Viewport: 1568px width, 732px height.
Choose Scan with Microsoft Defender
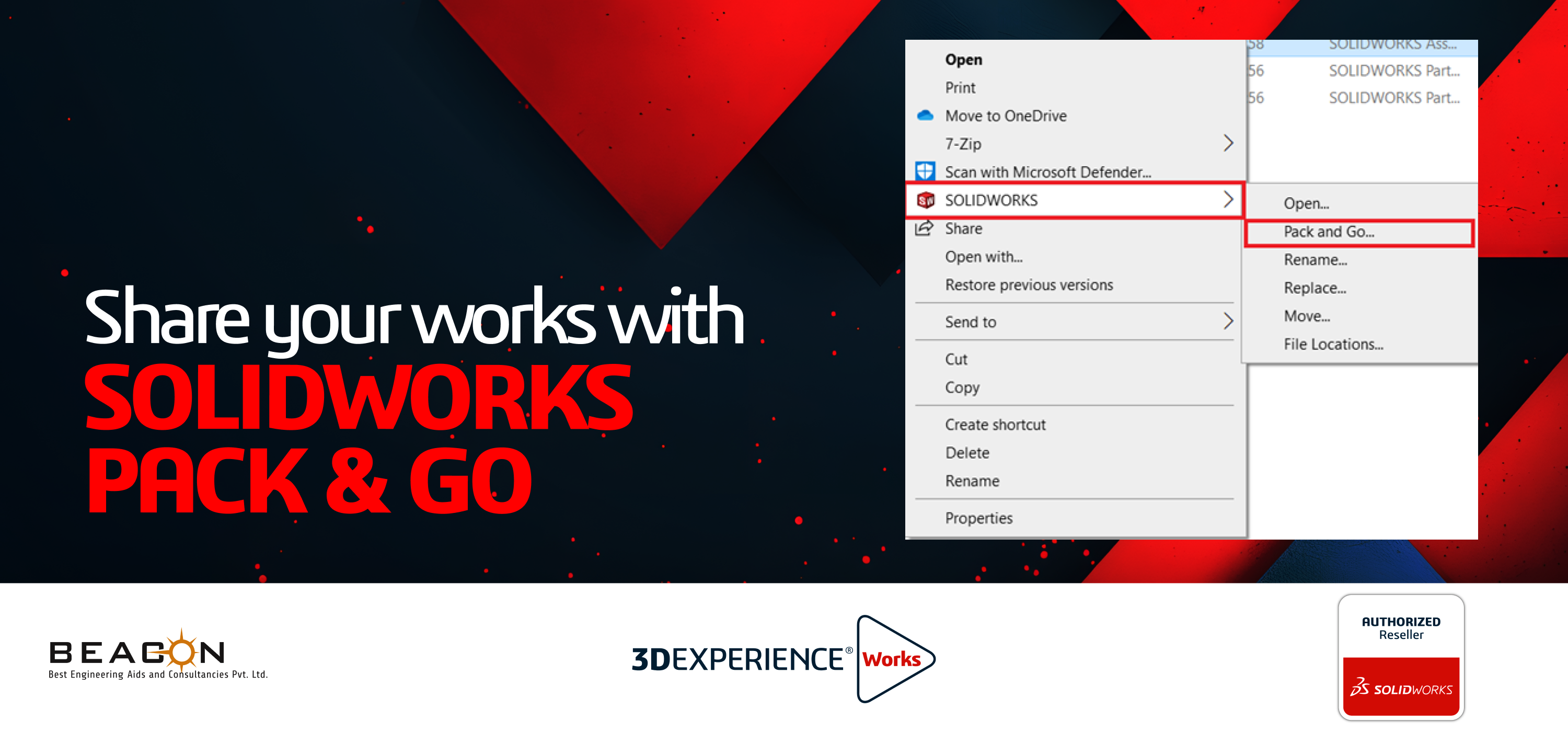(x=1075, y=171)
